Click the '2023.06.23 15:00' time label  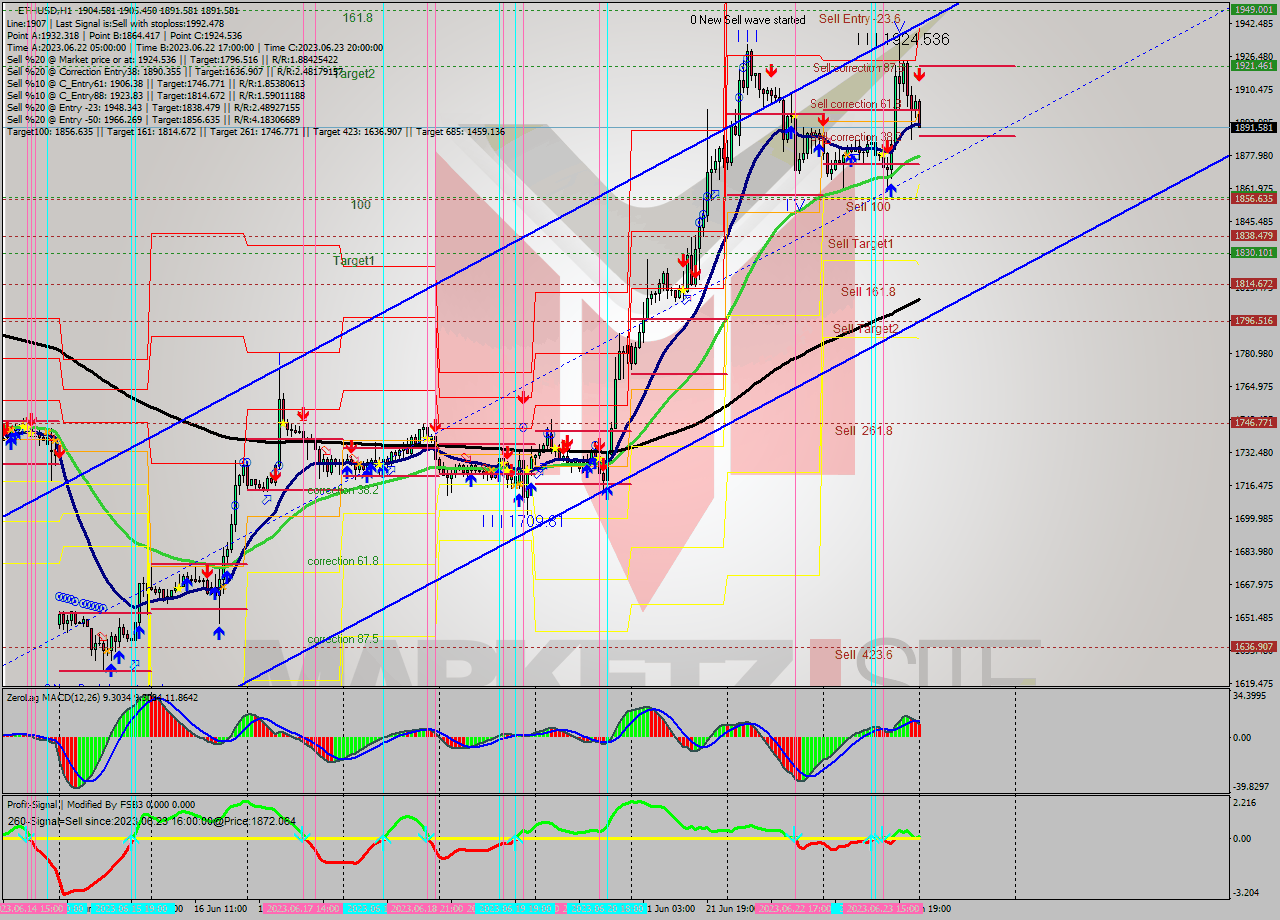[x=881, y=909]
